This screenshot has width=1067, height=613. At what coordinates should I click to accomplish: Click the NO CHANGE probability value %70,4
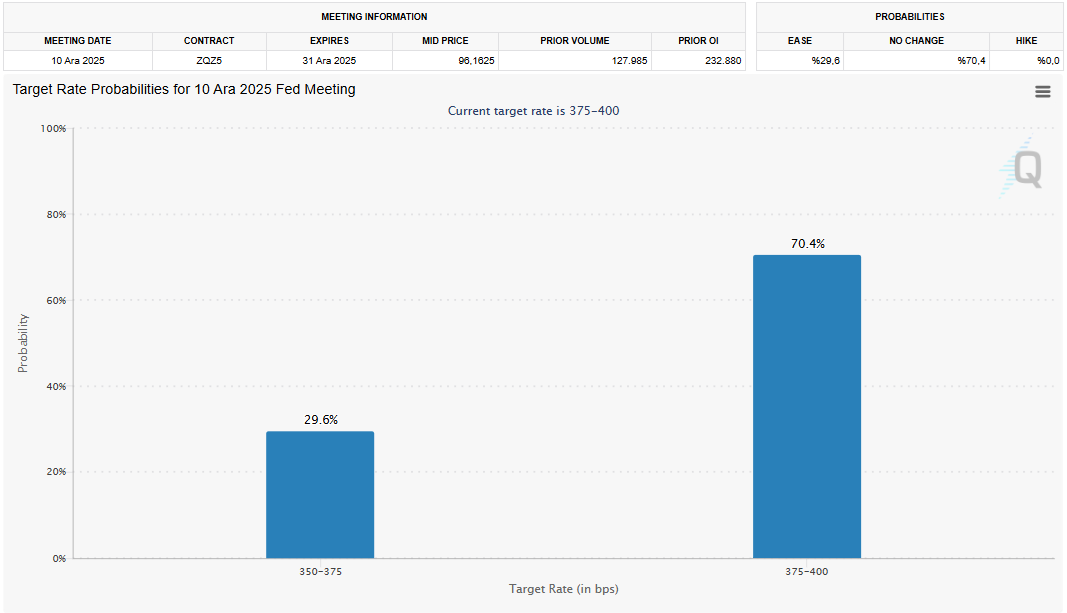click(970, 60)
